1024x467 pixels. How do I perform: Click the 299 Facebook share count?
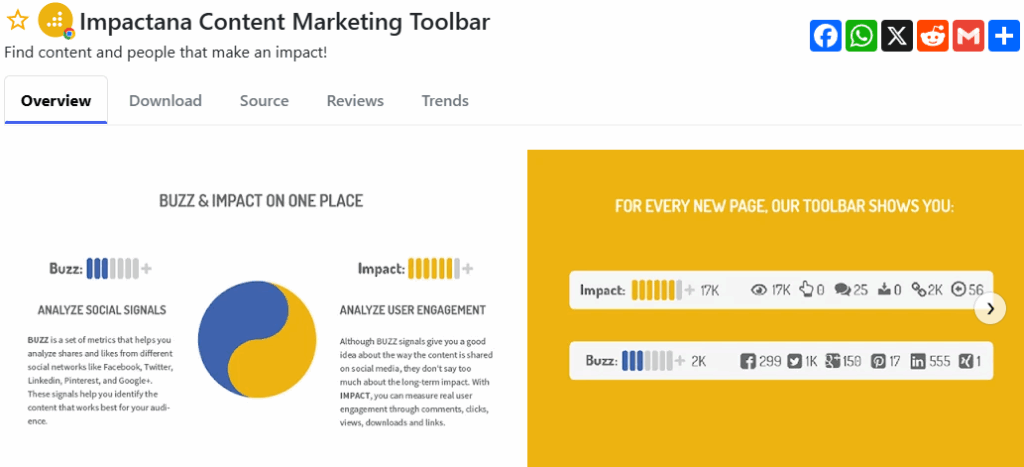(771, 361)
